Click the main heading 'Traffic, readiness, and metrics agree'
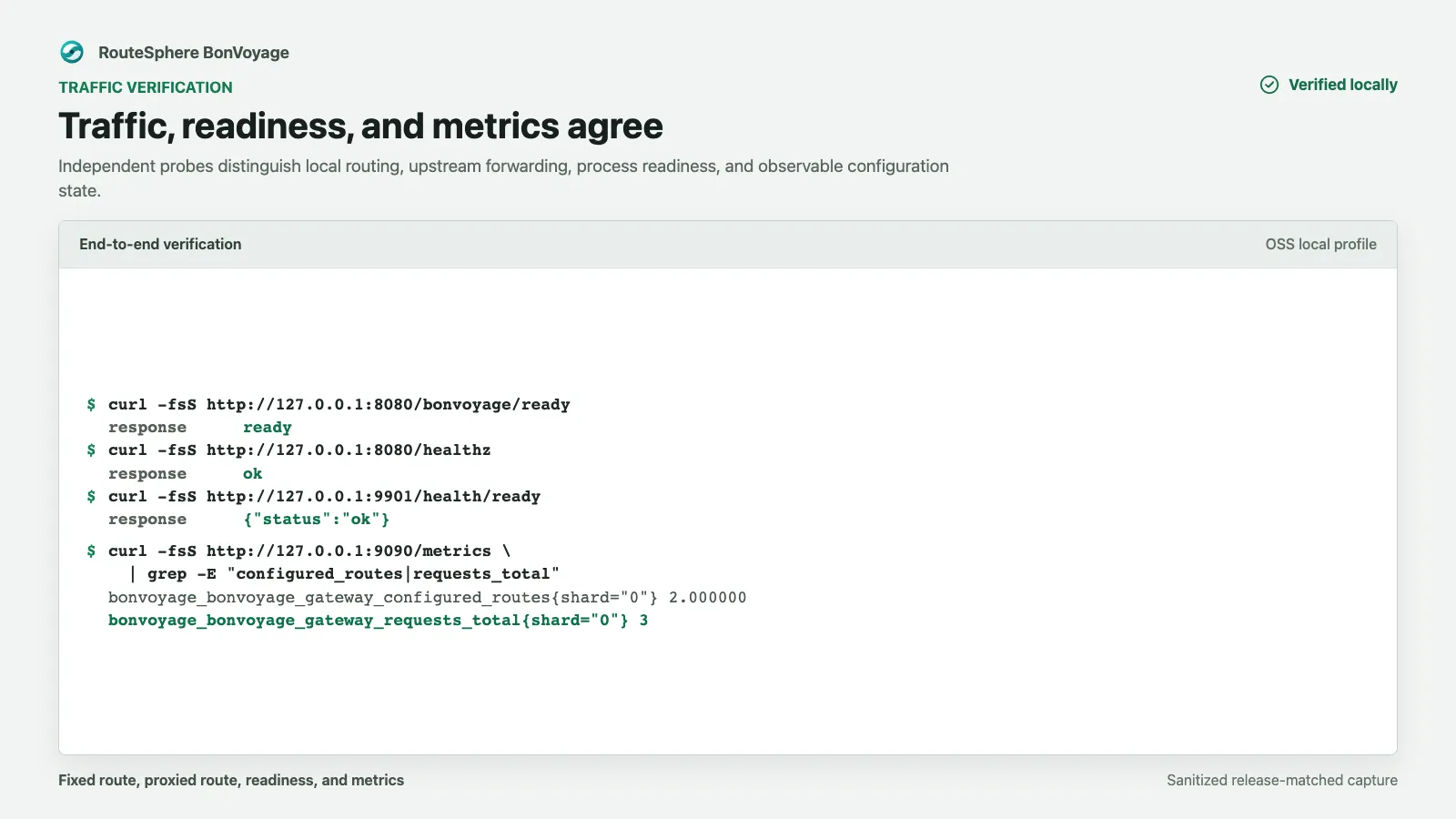 [361, 126]
